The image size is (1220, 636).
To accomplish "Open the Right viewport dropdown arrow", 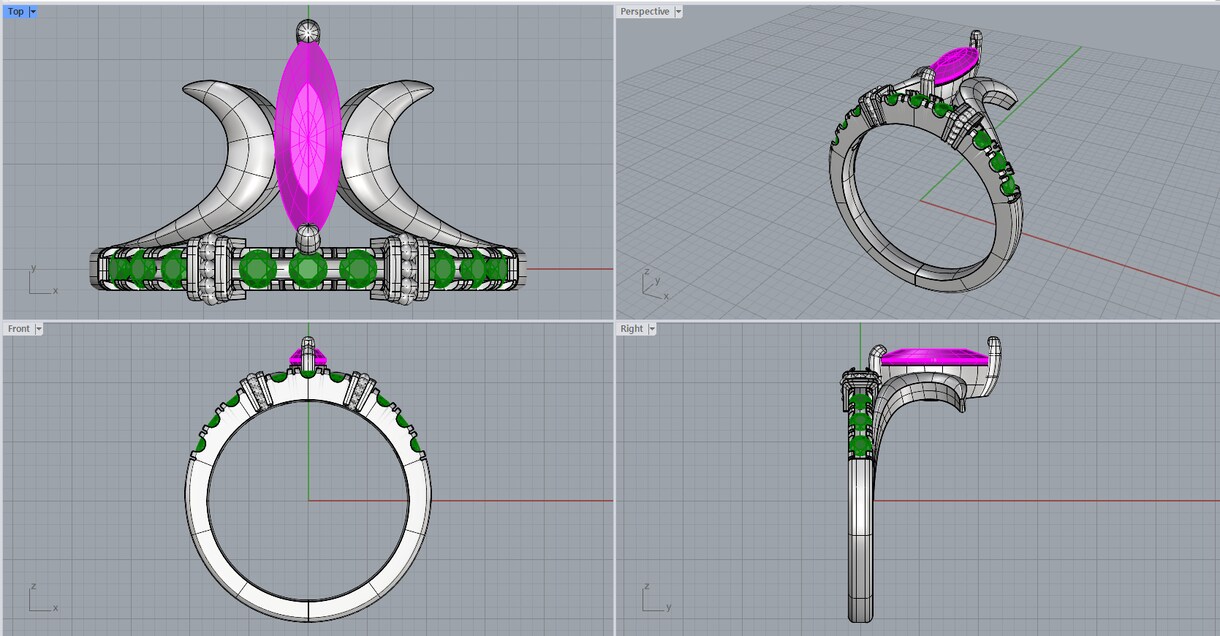I will [x=652, y=329].
